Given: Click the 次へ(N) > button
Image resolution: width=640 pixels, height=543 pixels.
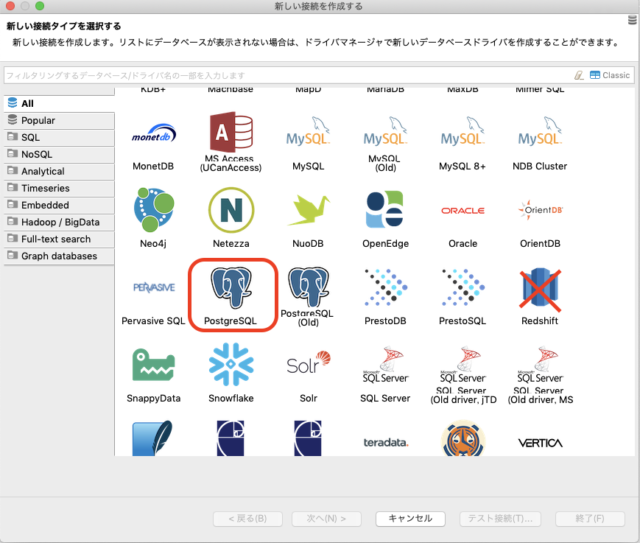Looking at the screenshot, I should [327, 519].
